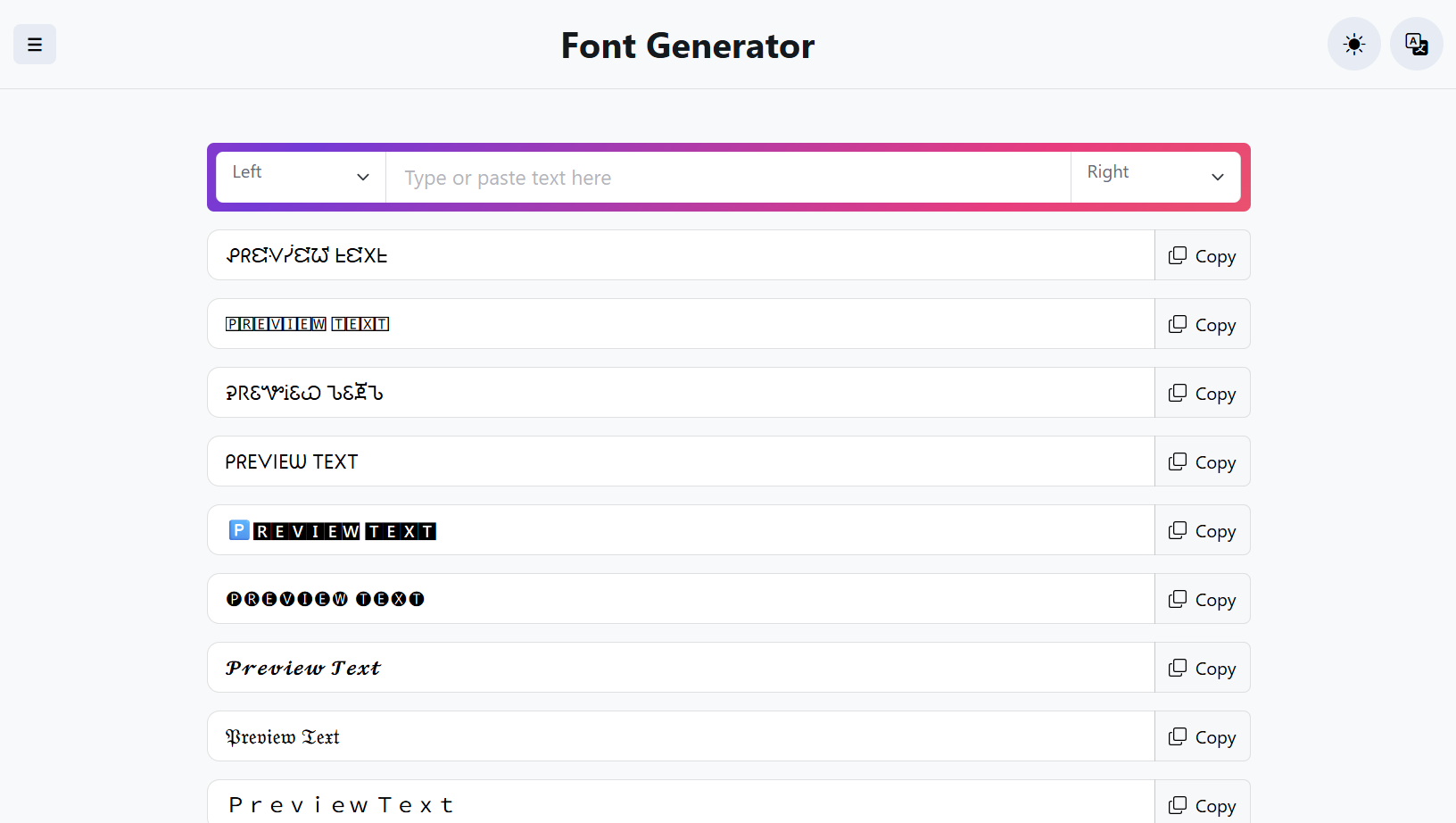This screenshot has width=1456, height=823.
Task: Click copy icon for plain PREVIEW TEXT row
Action: point(1178,462)
